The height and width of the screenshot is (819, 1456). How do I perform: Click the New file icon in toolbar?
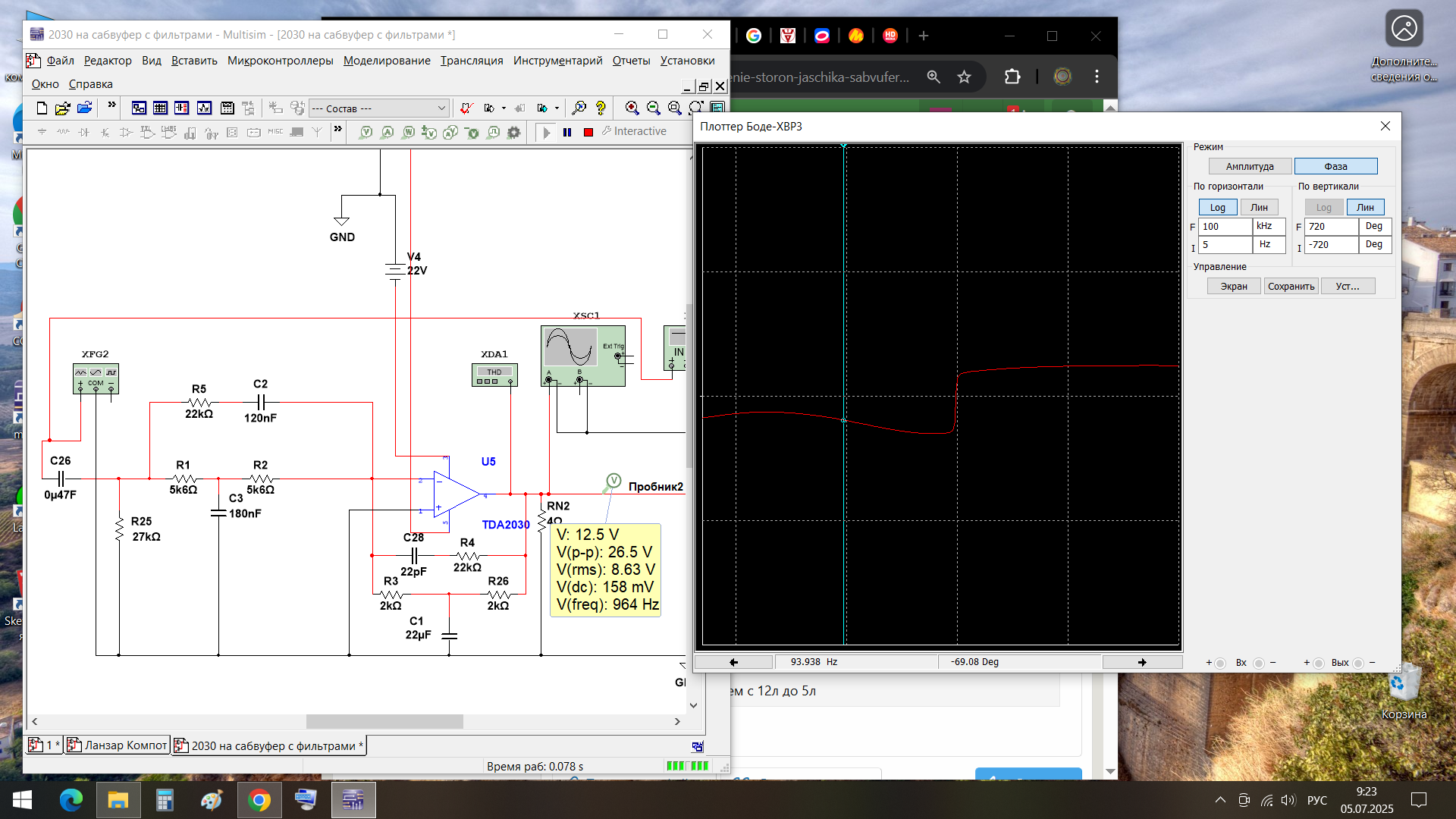tap(42, 108)
